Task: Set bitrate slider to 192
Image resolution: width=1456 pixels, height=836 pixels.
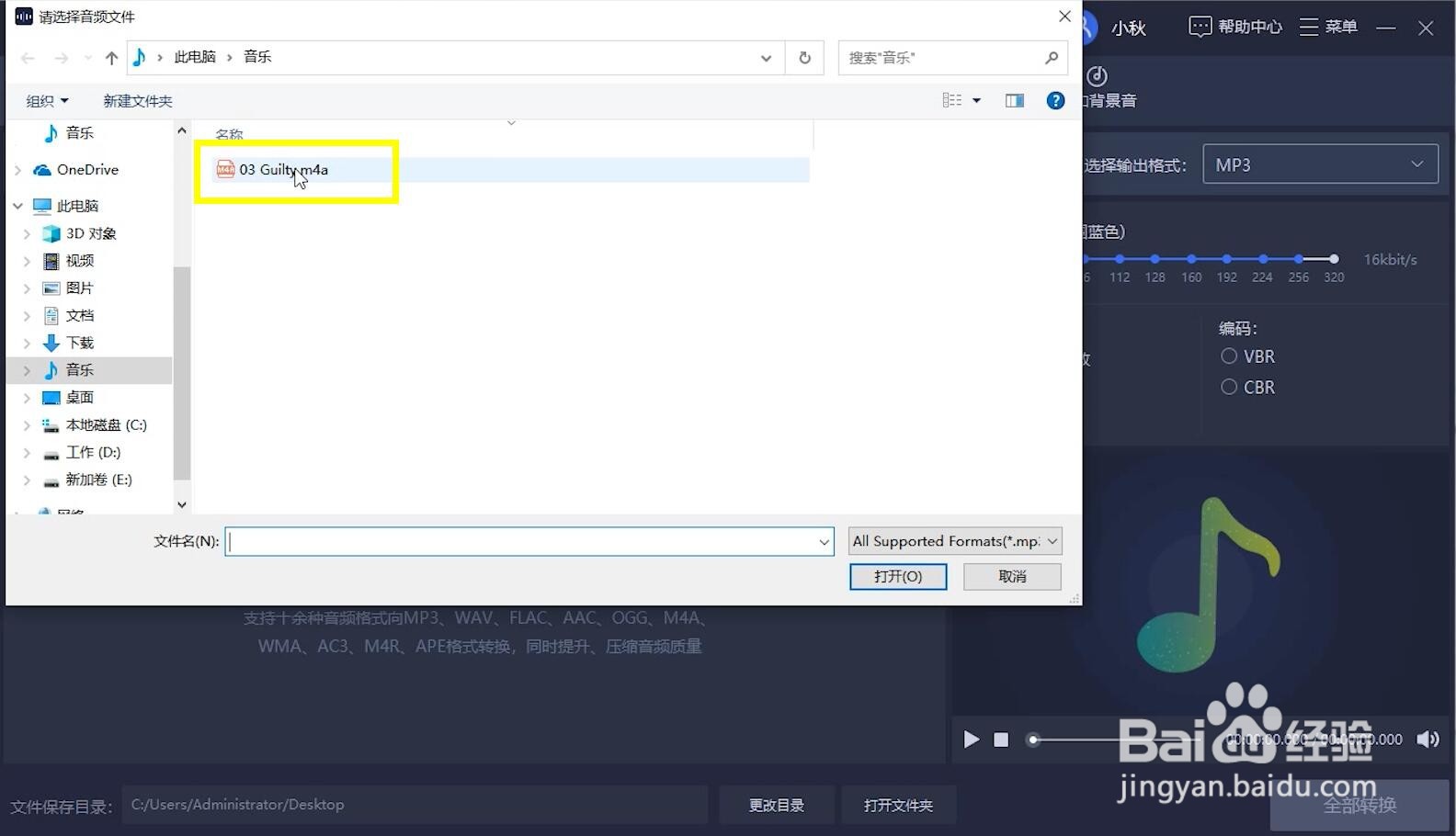Action: [1227, 259]
